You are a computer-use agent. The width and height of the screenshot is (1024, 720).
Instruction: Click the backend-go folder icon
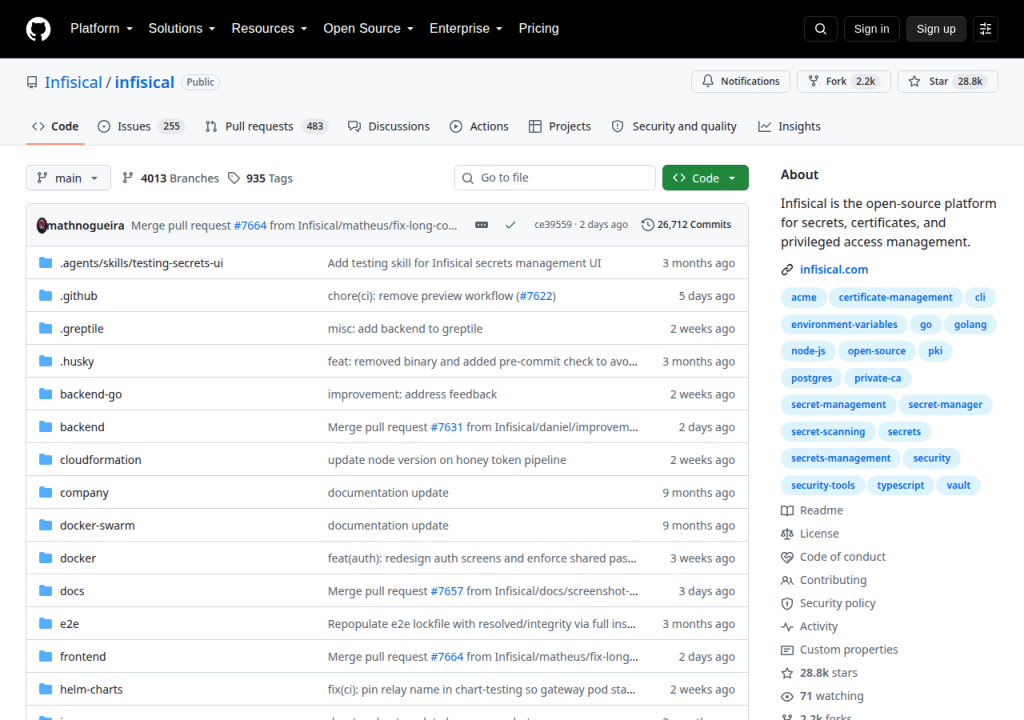click(x=45, y=393)
